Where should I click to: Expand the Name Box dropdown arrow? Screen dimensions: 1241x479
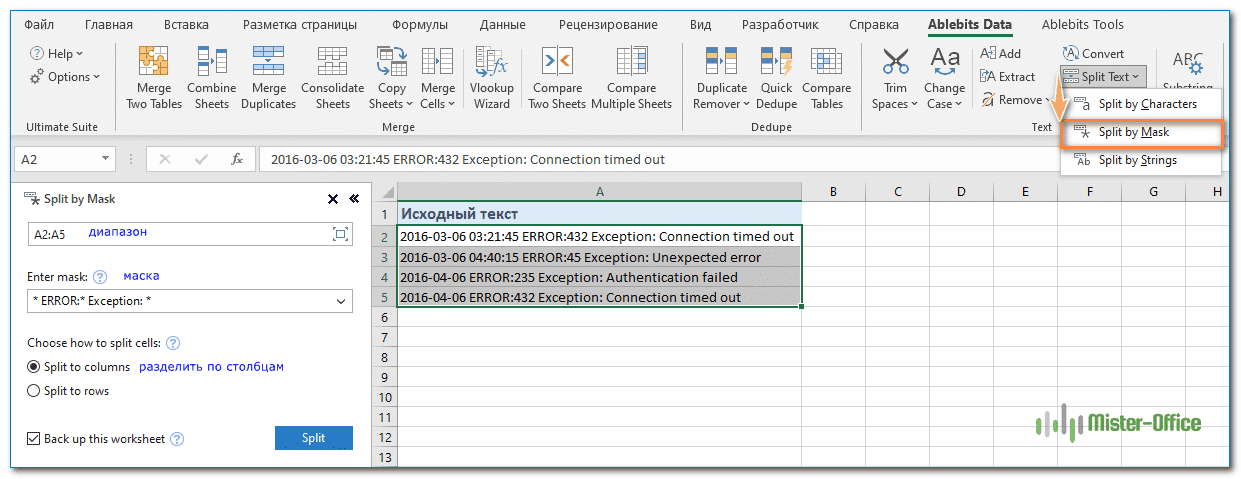tap(106, 159)
